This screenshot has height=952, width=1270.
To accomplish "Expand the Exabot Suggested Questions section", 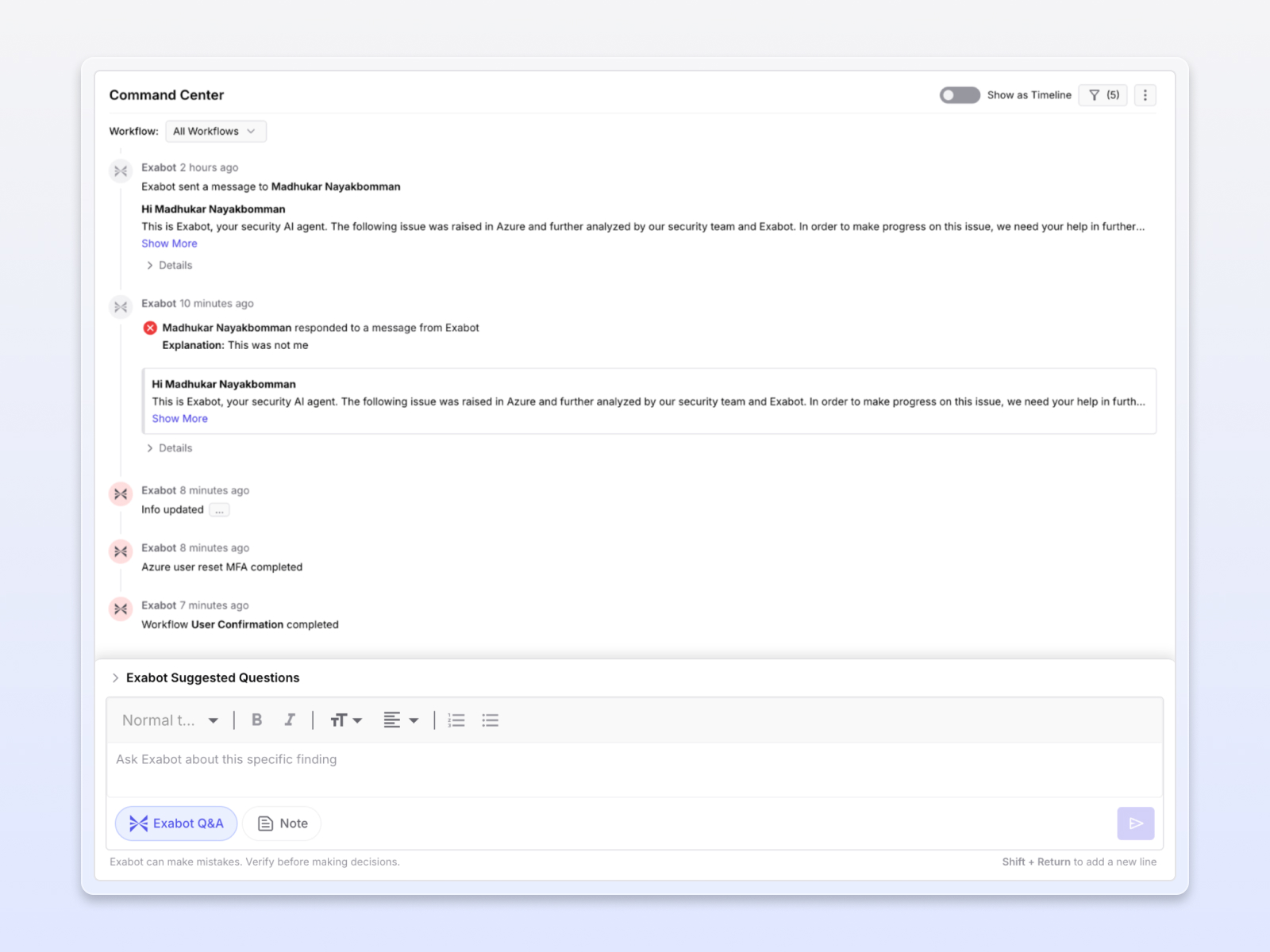I will 204,678.
